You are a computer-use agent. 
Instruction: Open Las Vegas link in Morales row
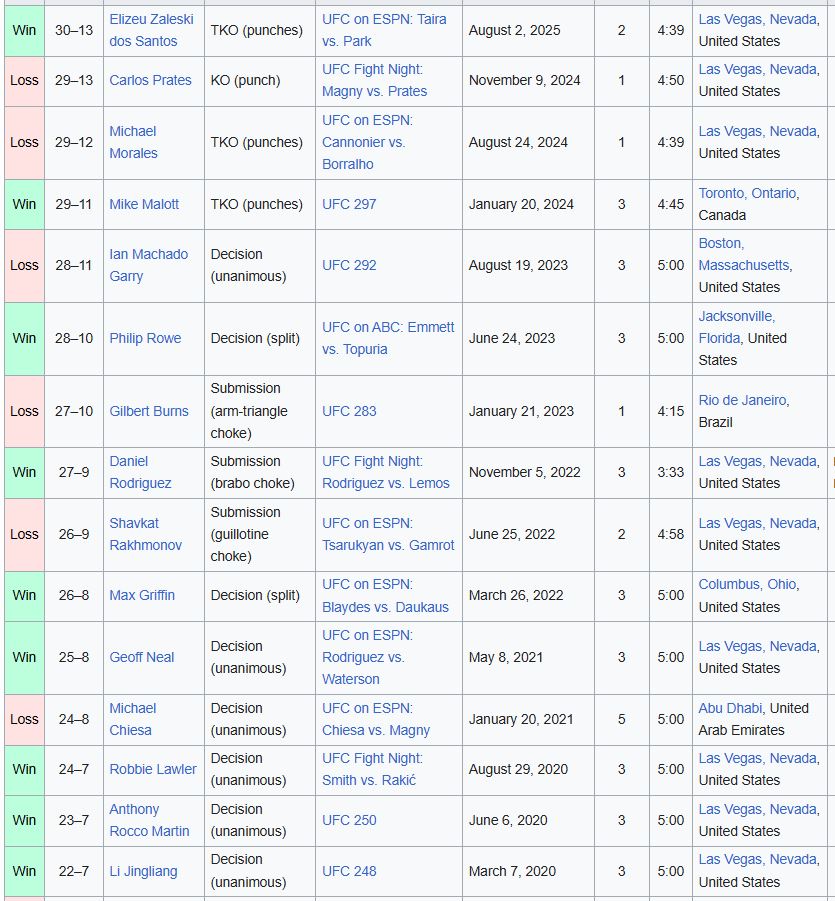point(759,131)
